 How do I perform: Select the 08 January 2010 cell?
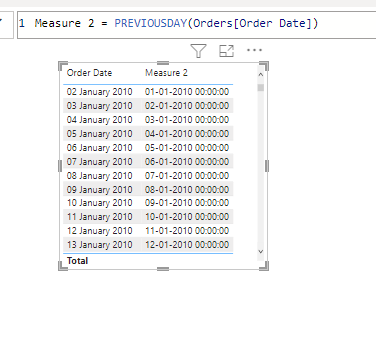pyautogui.click(x=99, y=176)
